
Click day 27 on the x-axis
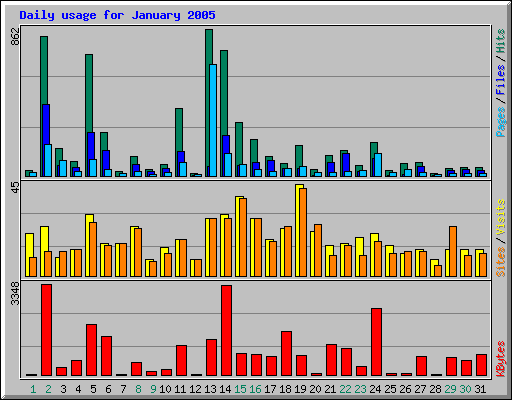point(420,389)
